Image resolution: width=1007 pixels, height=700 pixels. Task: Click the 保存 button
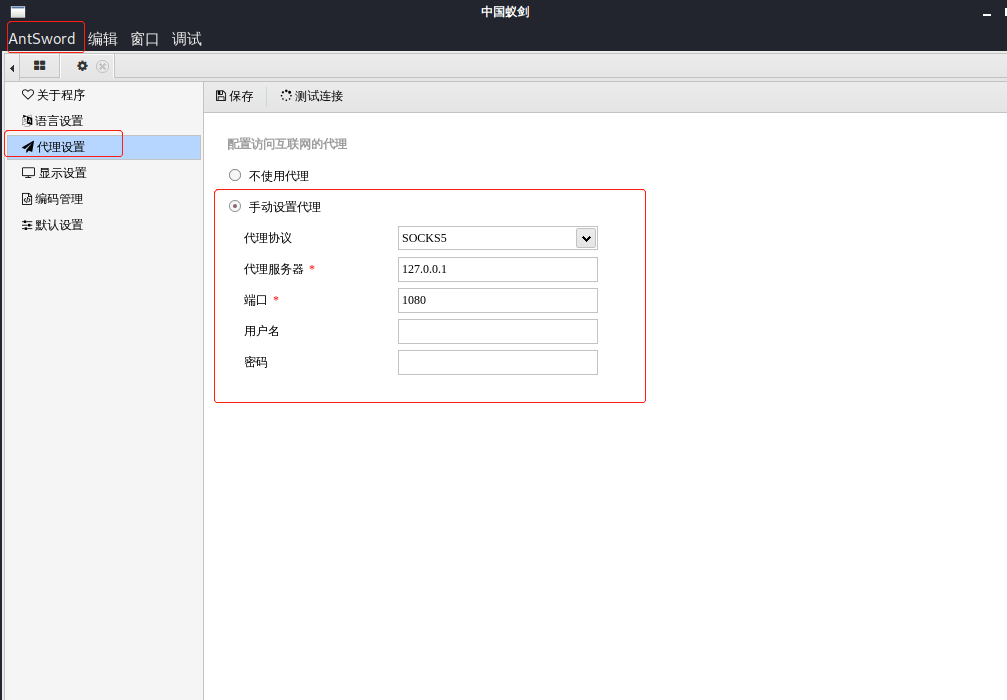coord(234,96)
